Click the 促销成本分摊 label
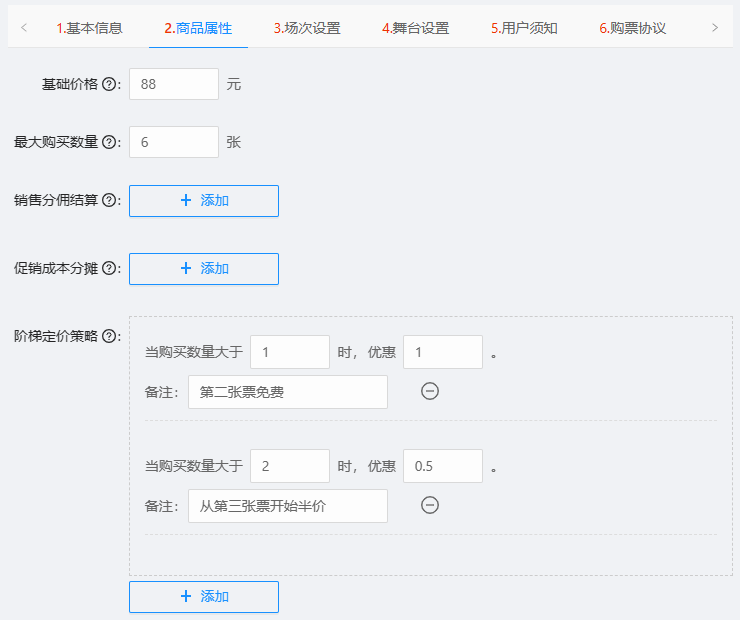Viewport: 740px width, 620px height. point(56,268)
